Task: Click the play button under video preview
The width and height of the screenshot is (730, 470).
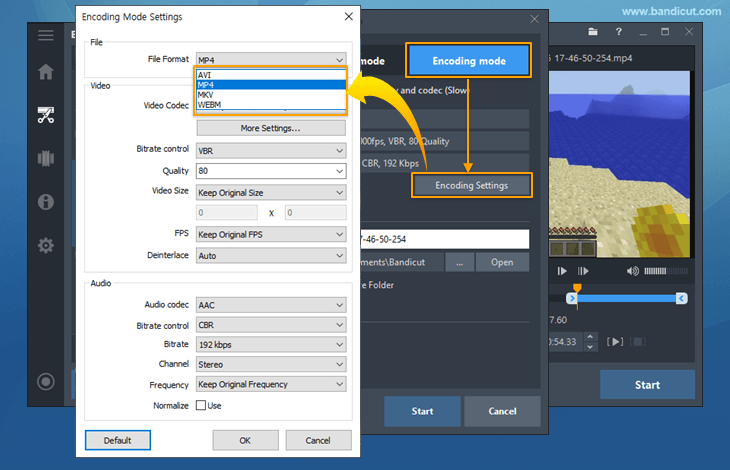Action: pos(562,271)
